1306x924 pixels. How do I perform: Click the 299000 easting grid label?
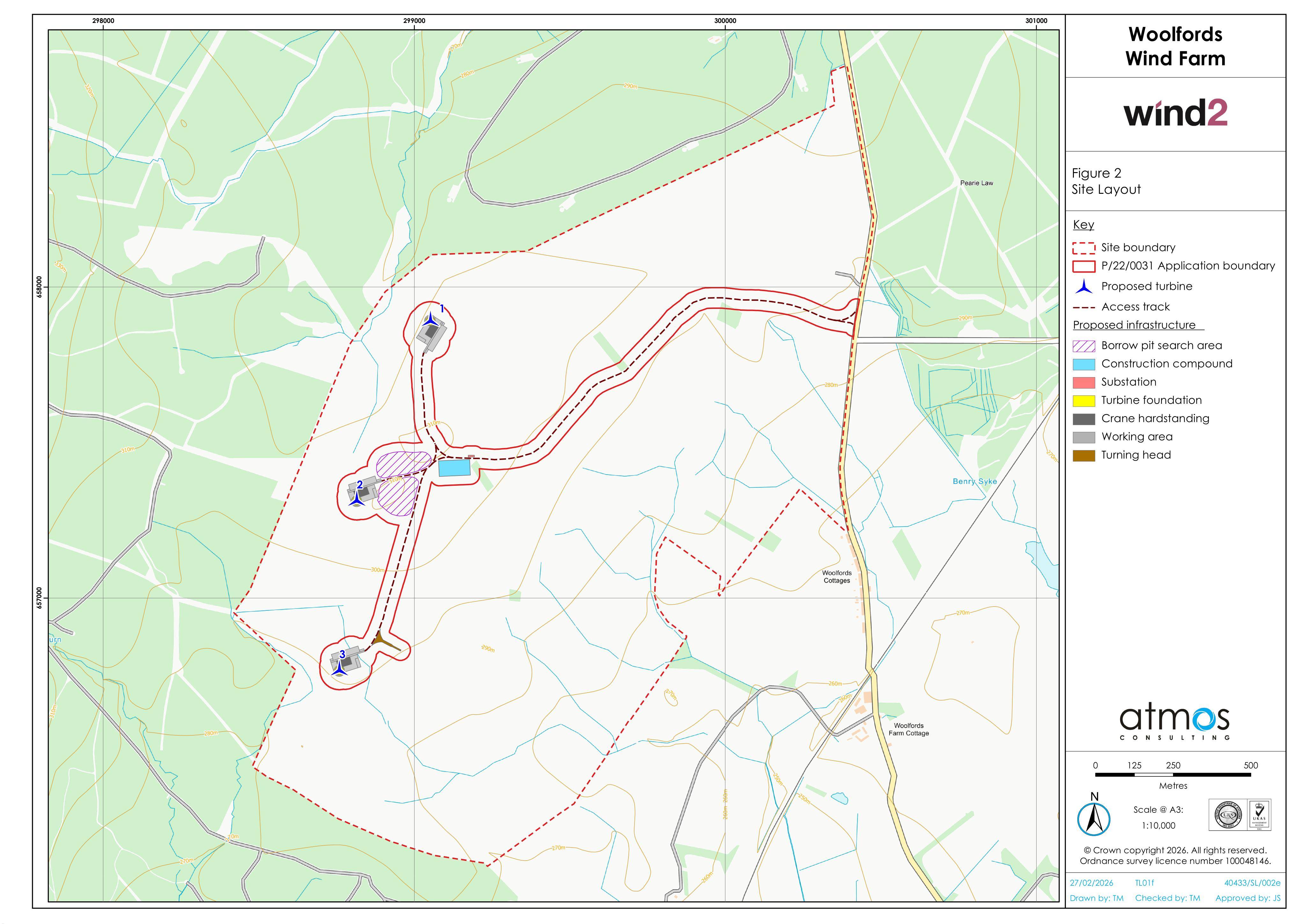414,20
